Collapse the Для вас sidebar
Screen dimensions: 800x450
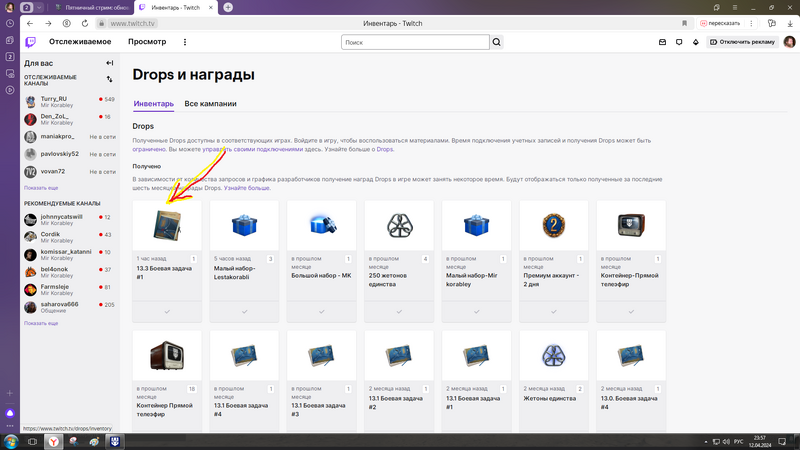click(x=110, y=63)
